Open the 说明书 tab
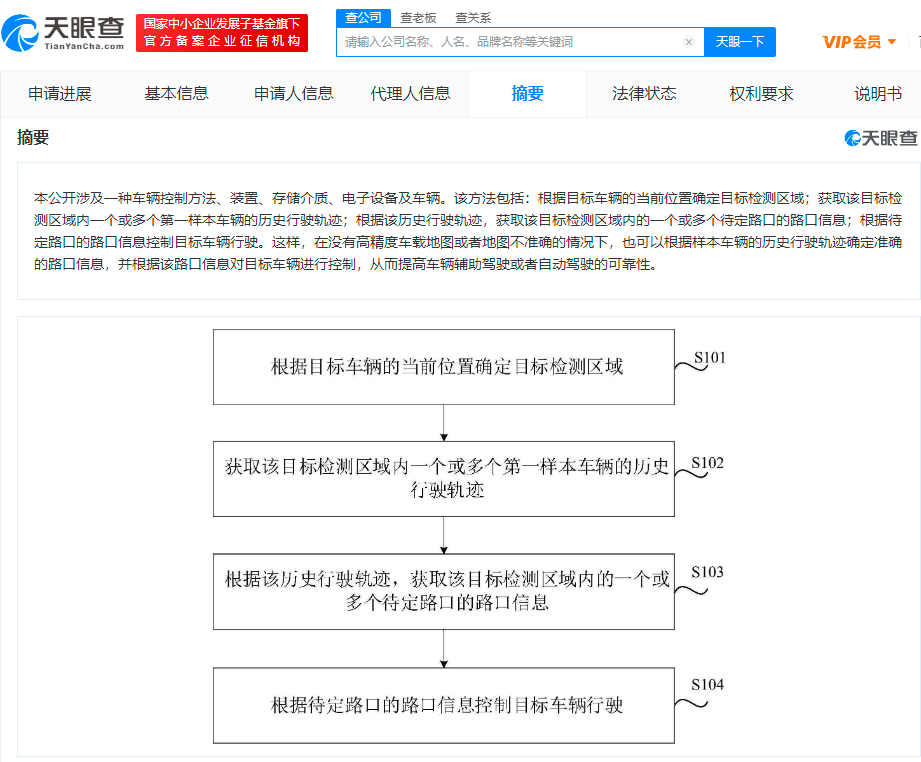 (878, 94)
